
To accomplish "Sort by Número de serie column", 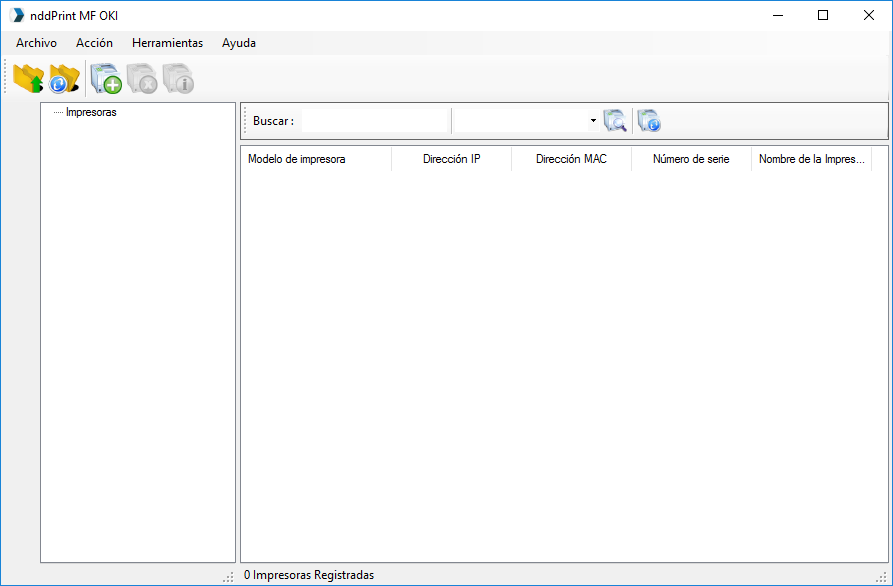I will click(691, 159).
